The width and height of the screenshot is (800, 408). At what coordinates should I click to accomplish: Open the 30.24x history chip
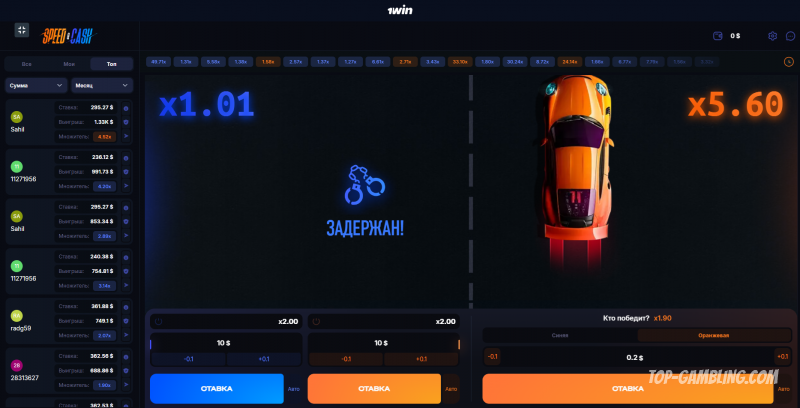pyautogui.click(x=515, y=62)
